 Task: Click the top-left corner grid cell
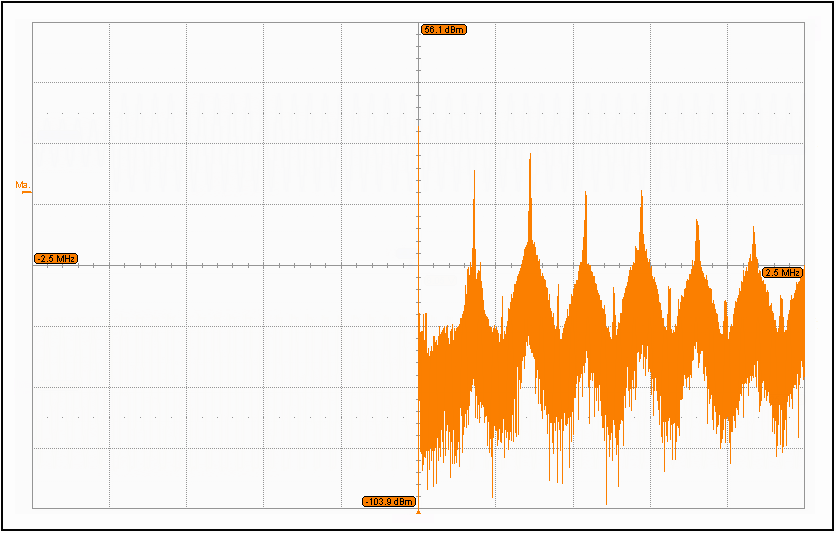71,52
